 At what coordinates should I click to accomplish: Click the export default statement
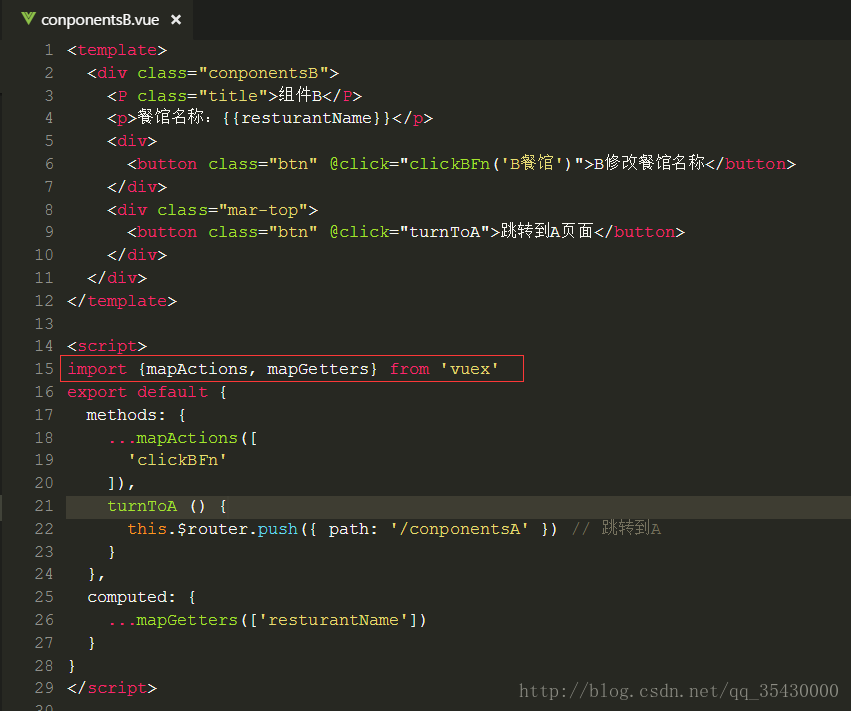coord(137,392)
